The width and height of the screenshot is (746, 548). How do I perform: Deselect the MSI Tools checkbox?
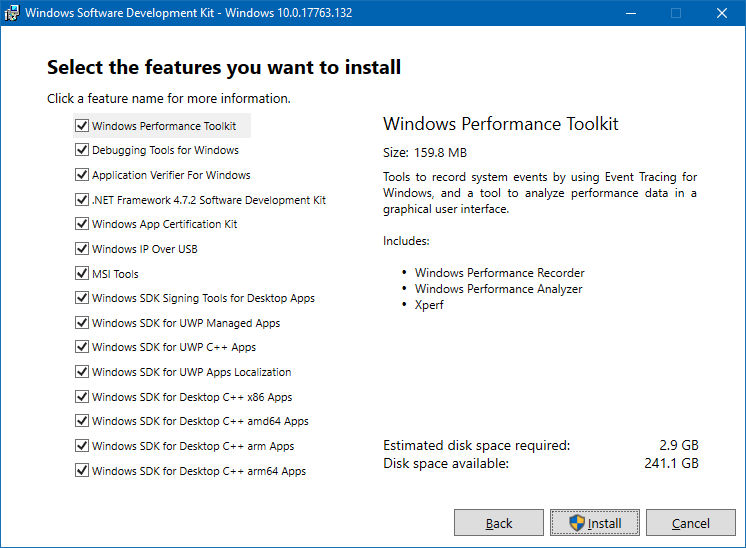click(82, 274)
